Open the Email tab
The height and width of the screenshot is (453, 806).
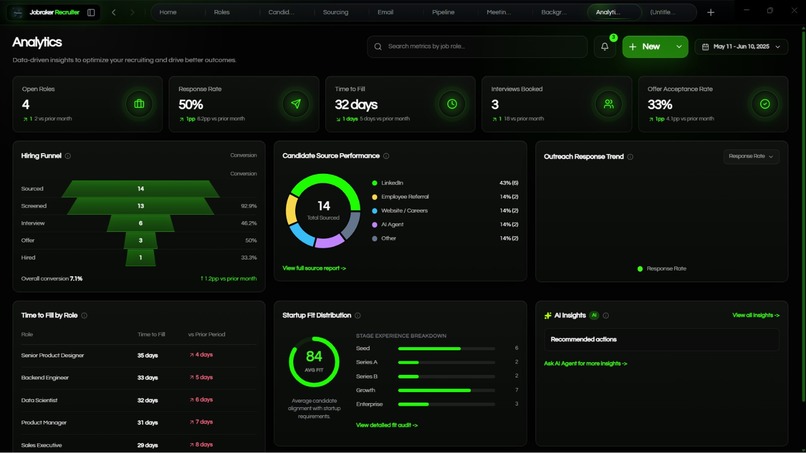click(386, 12)
